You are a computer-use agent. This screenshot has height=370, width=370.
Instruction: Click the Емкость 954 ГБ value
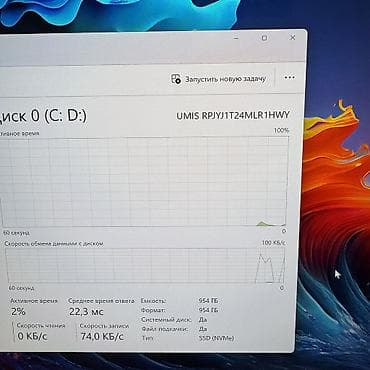(208, 301)
